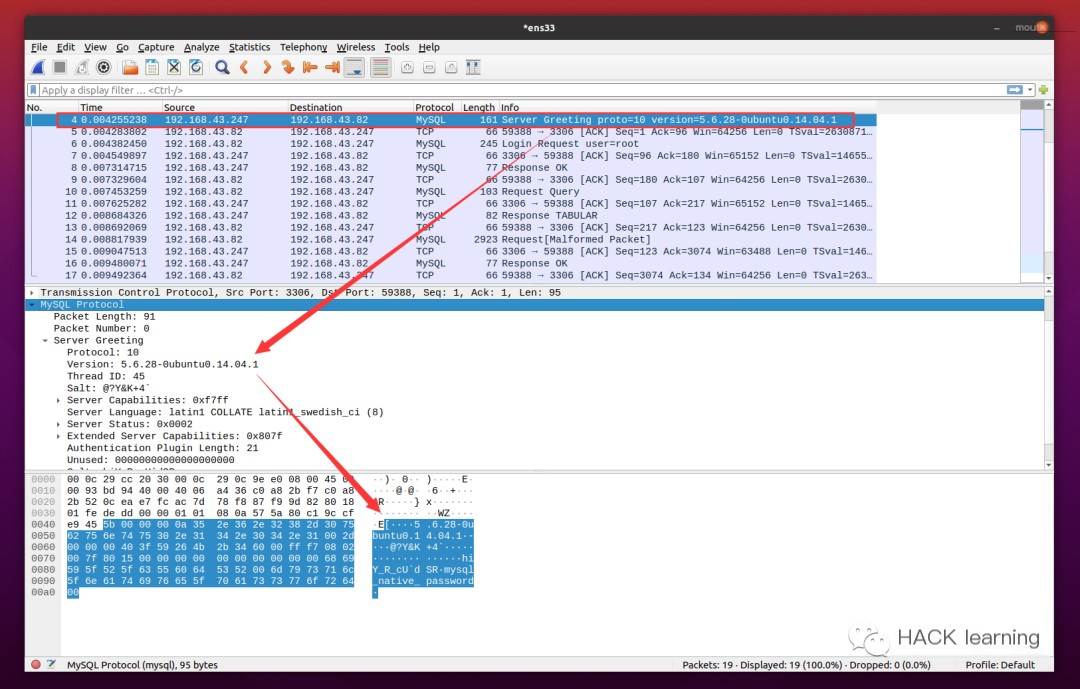
Task: Sort packets by the Destination column header
Action: click(x=350, y=107)
